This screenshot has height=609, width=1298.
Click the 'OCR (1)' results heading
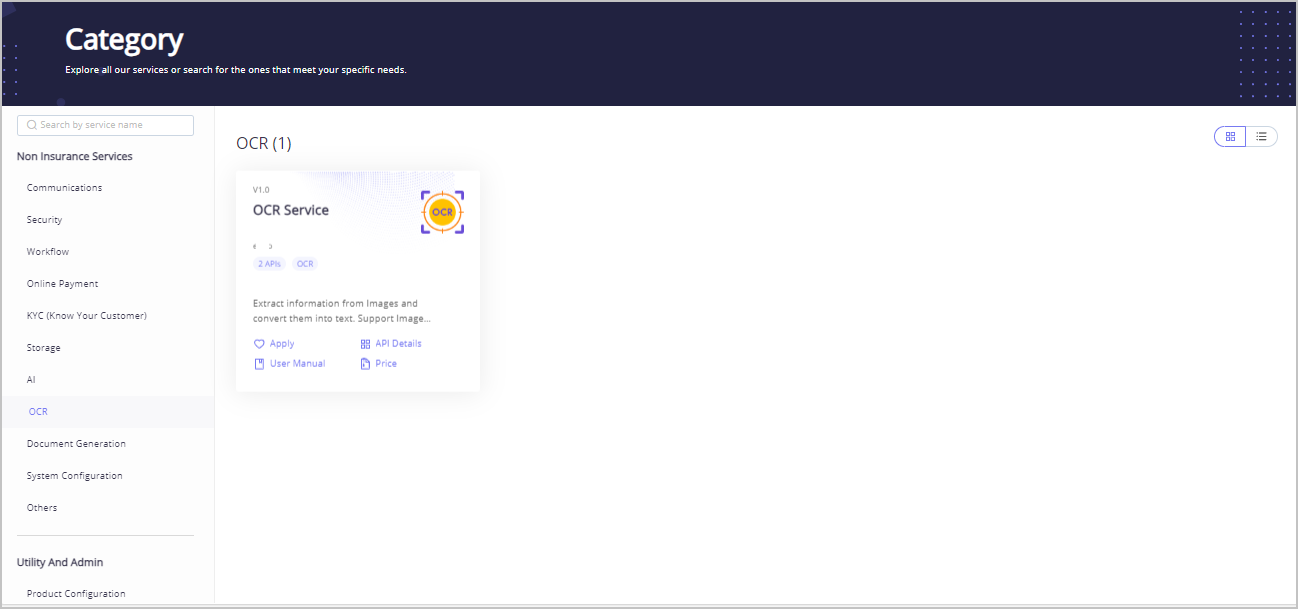pos(264,143)
